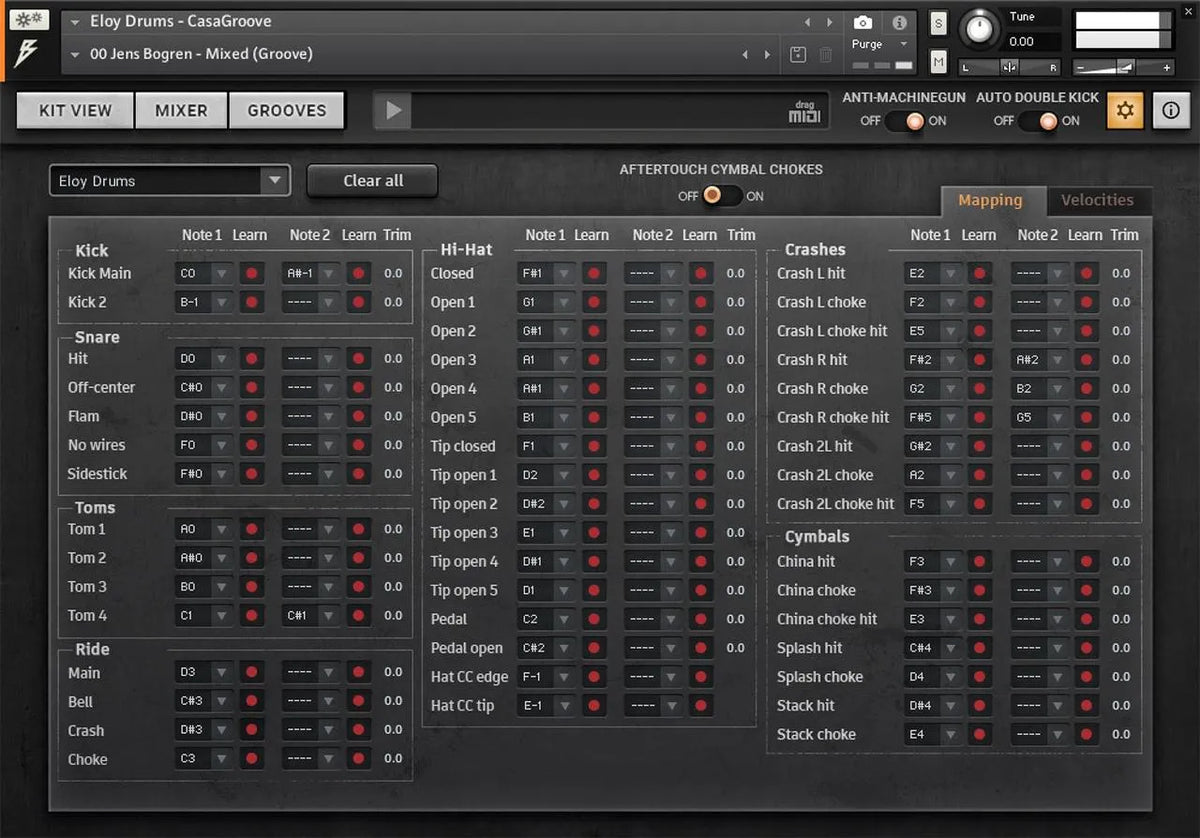Click the Clear all button

(x=372, y=180)
